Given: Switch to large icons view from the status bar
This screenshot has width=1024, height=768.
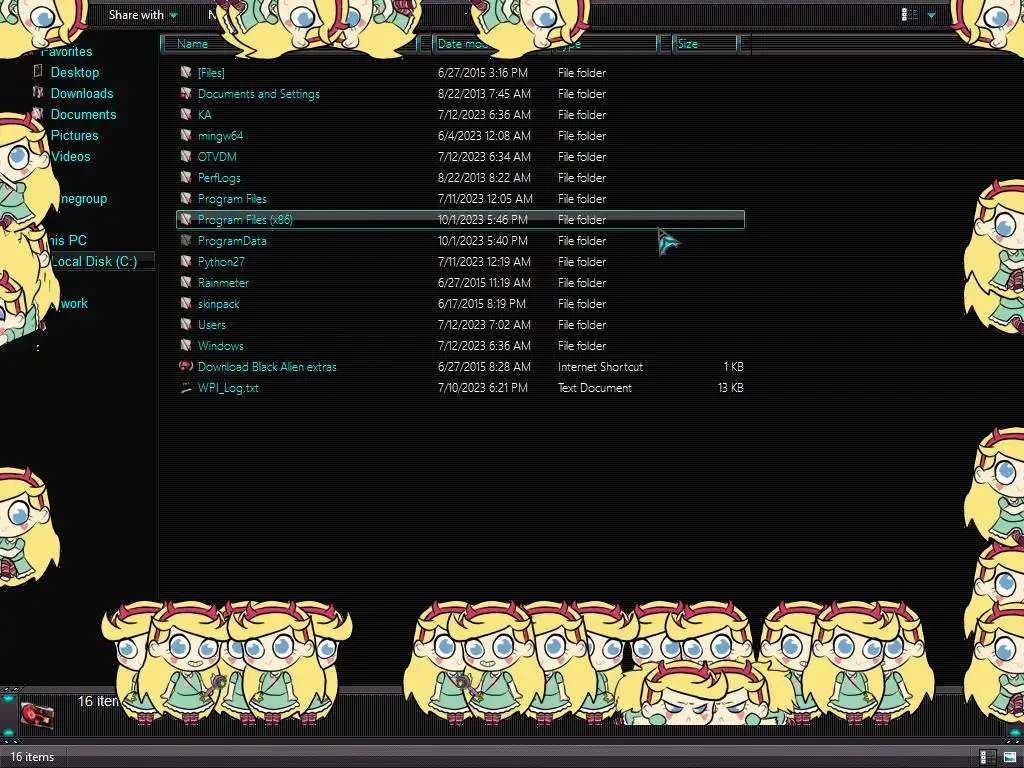Looking at the screenshot, I should 1010,757.
